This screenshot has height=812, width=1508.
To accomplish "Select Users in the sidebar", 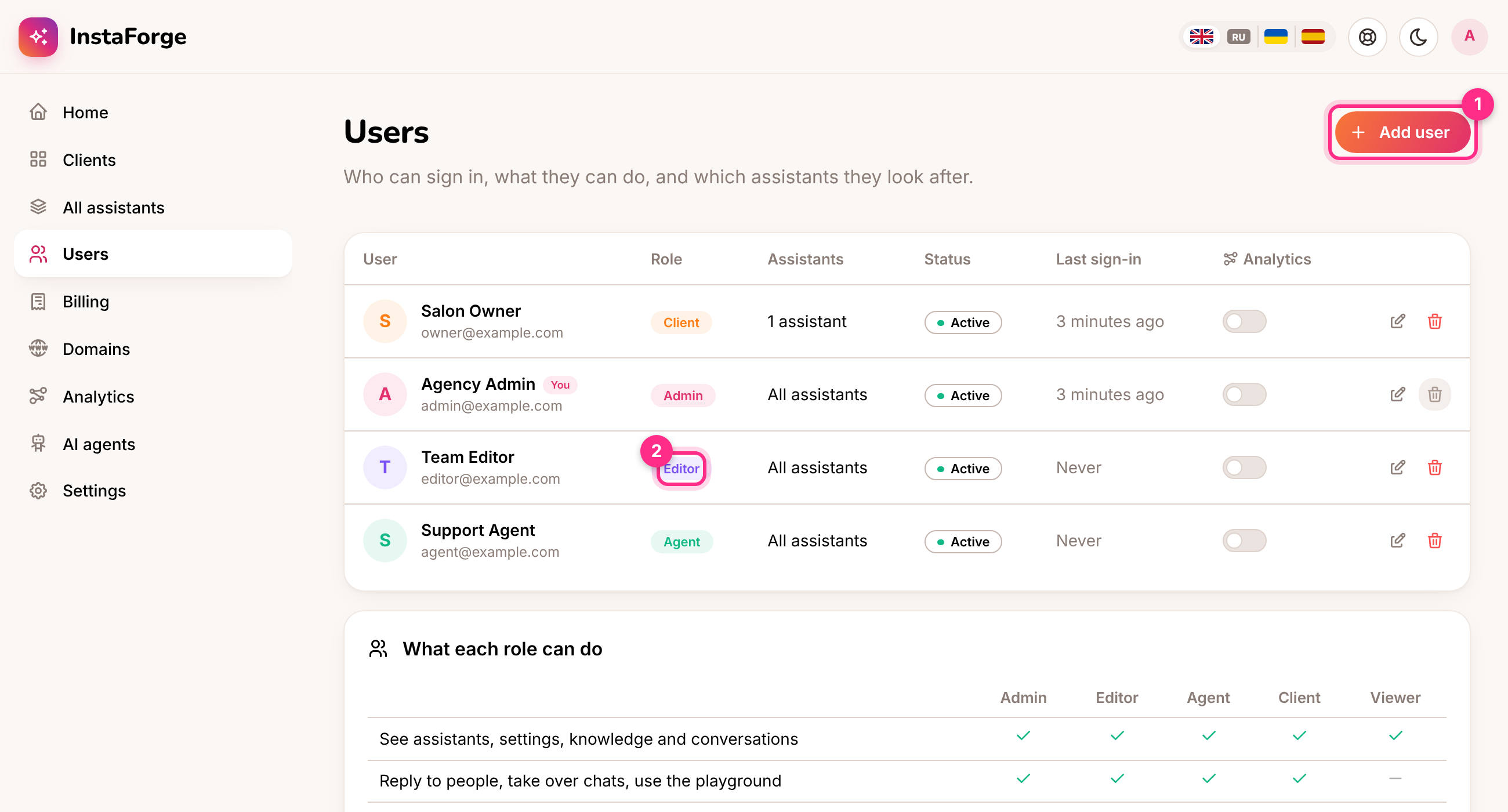I will pos(153,254).
